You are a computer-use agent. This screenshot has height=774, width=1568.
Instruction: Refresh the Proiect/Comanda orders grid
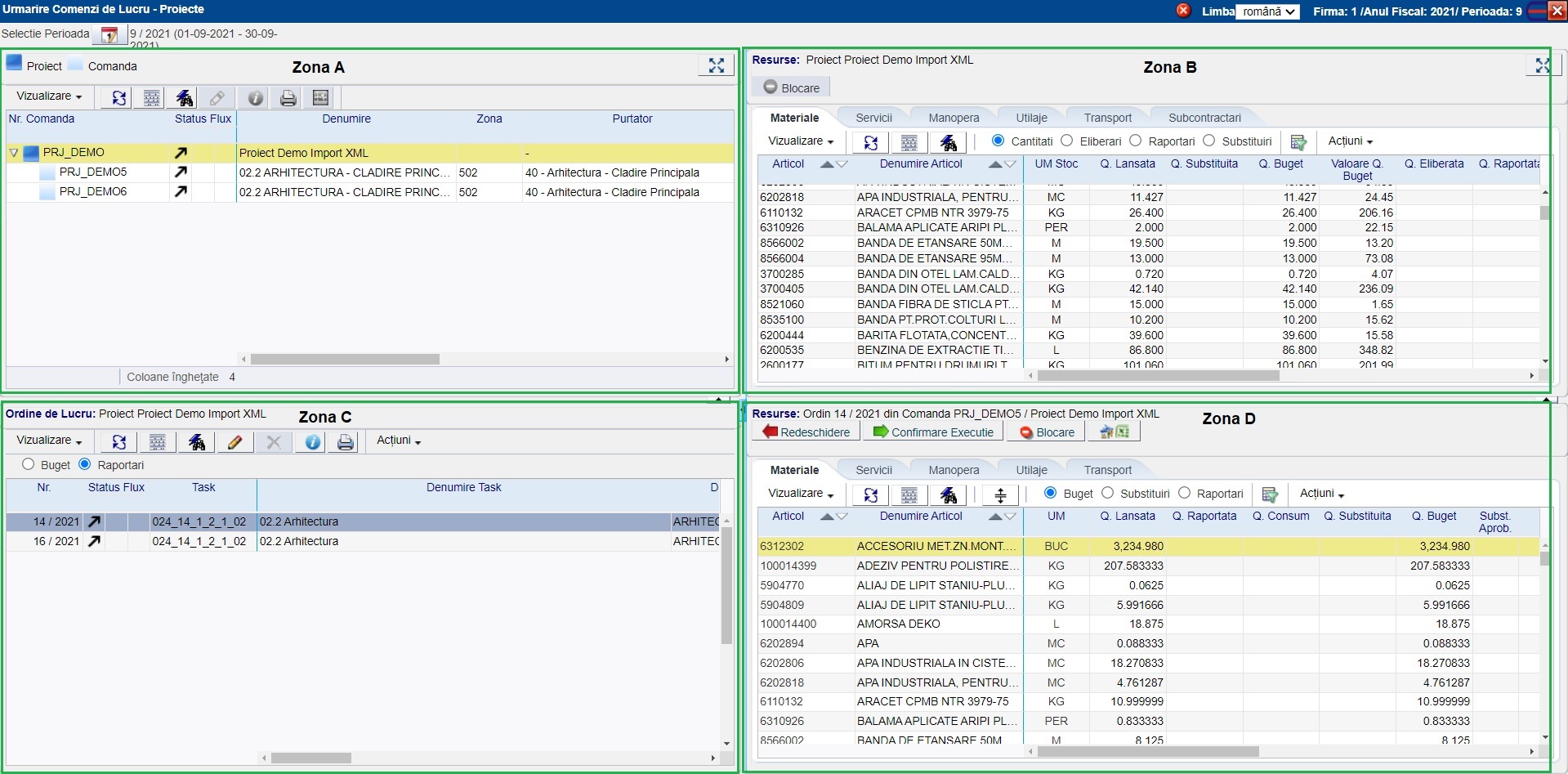[118, 98]
